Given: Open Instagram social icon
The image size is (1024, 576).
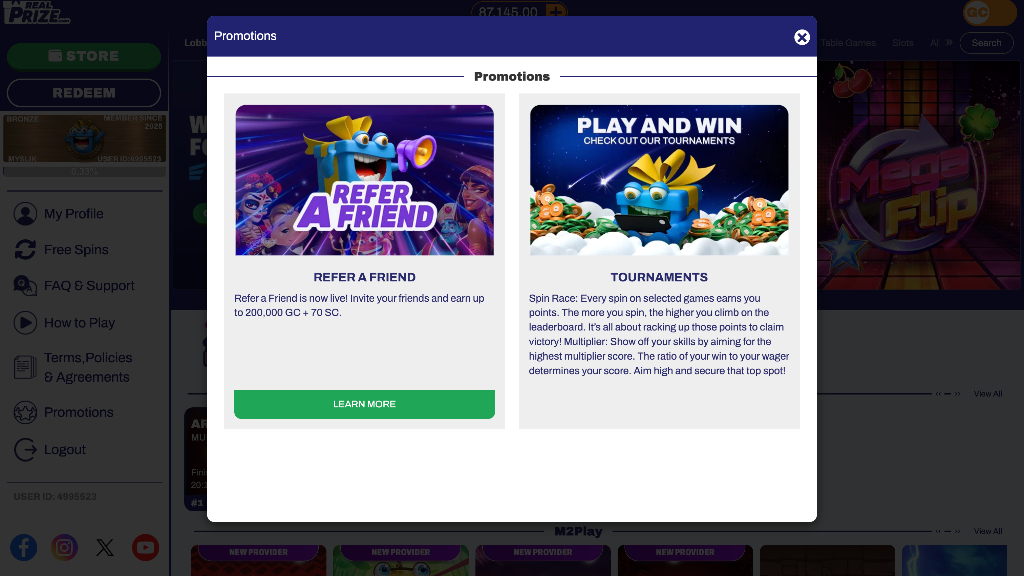Looking at the screenshot, I should 64,547.
